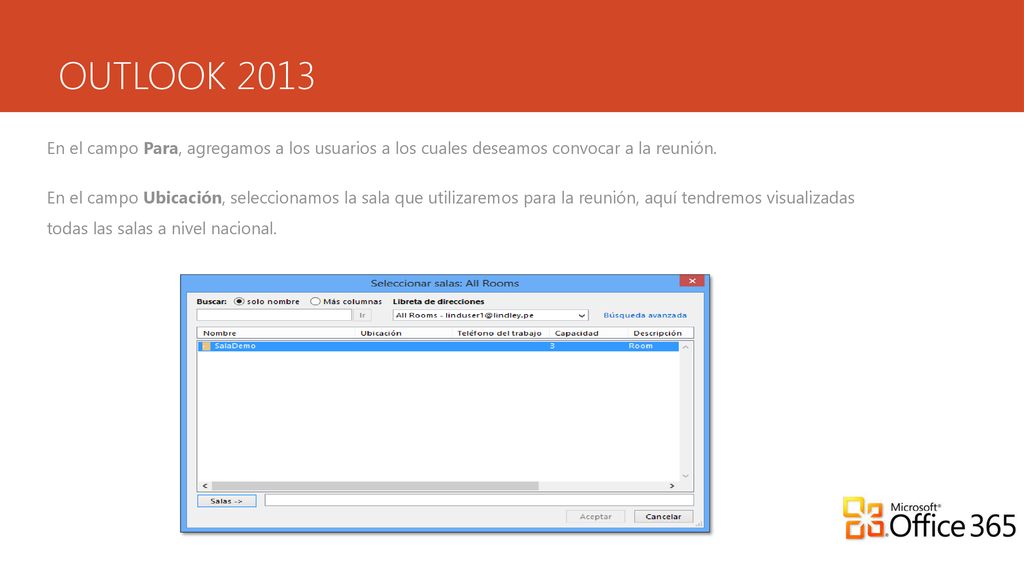This screenshot has height=576, width=1024.
Task: Click the search text field under Buscar
Action: coord(274,315)
